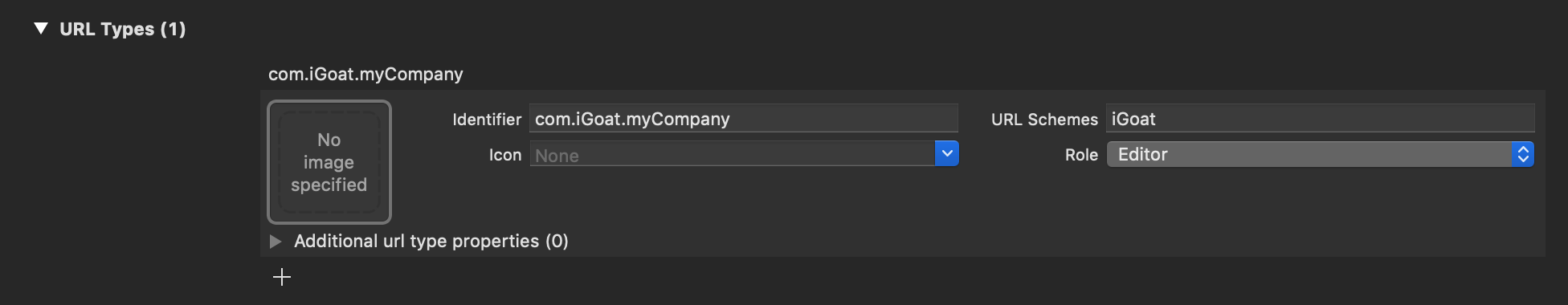Click the Identifier label
The width and height of the screenshot is (1568, 305).
(x=487, y=120)
